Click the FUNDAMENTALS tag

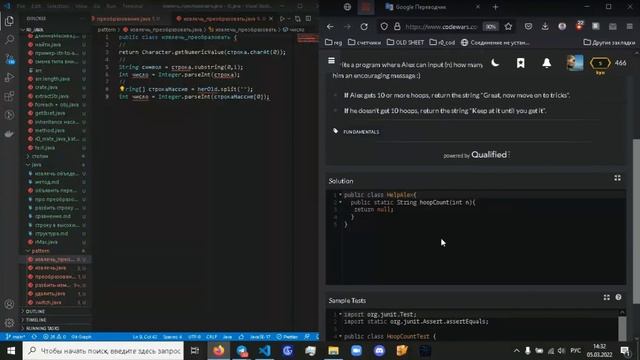tap(361, 132)
